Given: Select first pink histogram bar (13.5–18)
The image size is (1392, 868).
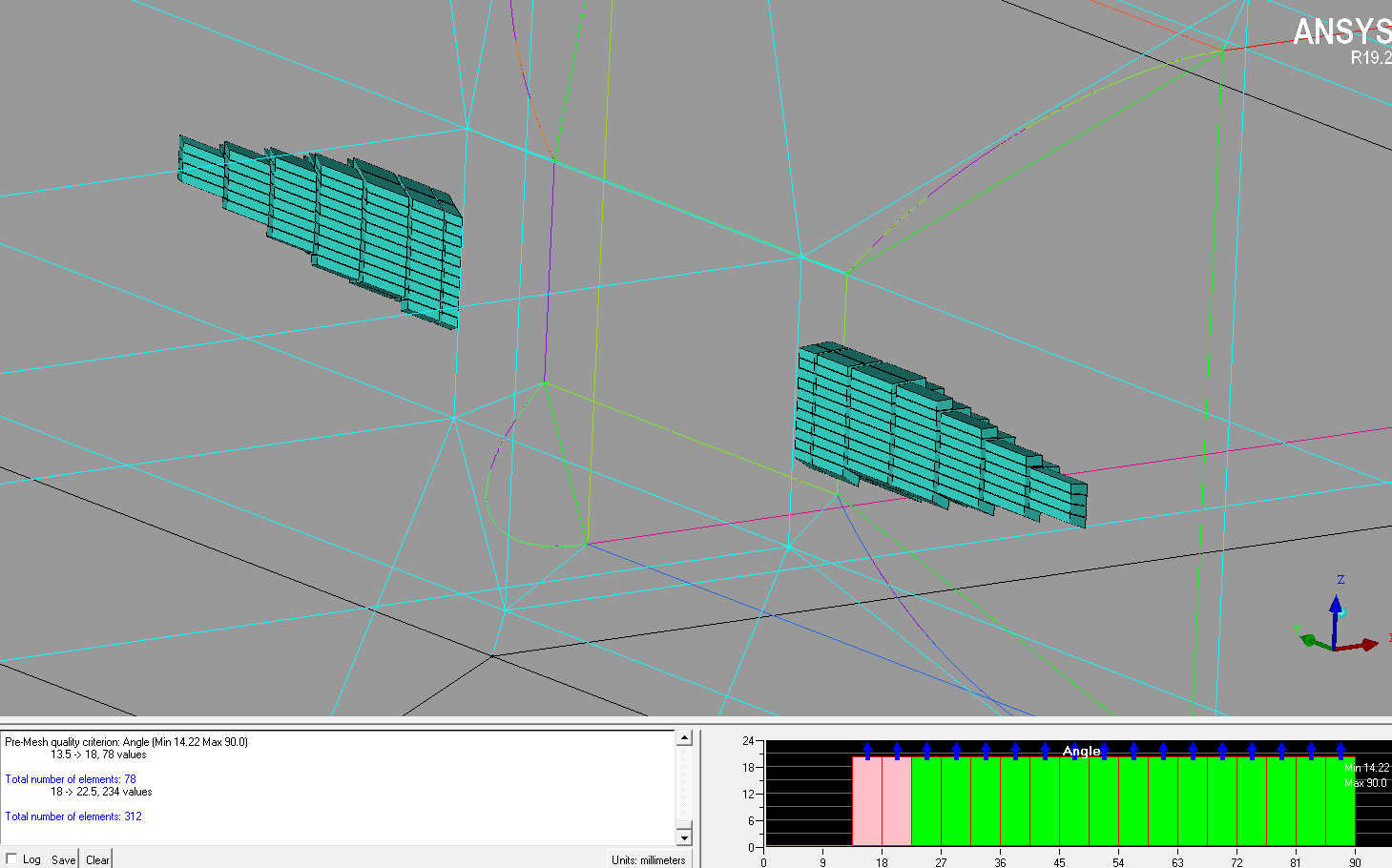Looking at the screenshot, I should tap(866, 801).
